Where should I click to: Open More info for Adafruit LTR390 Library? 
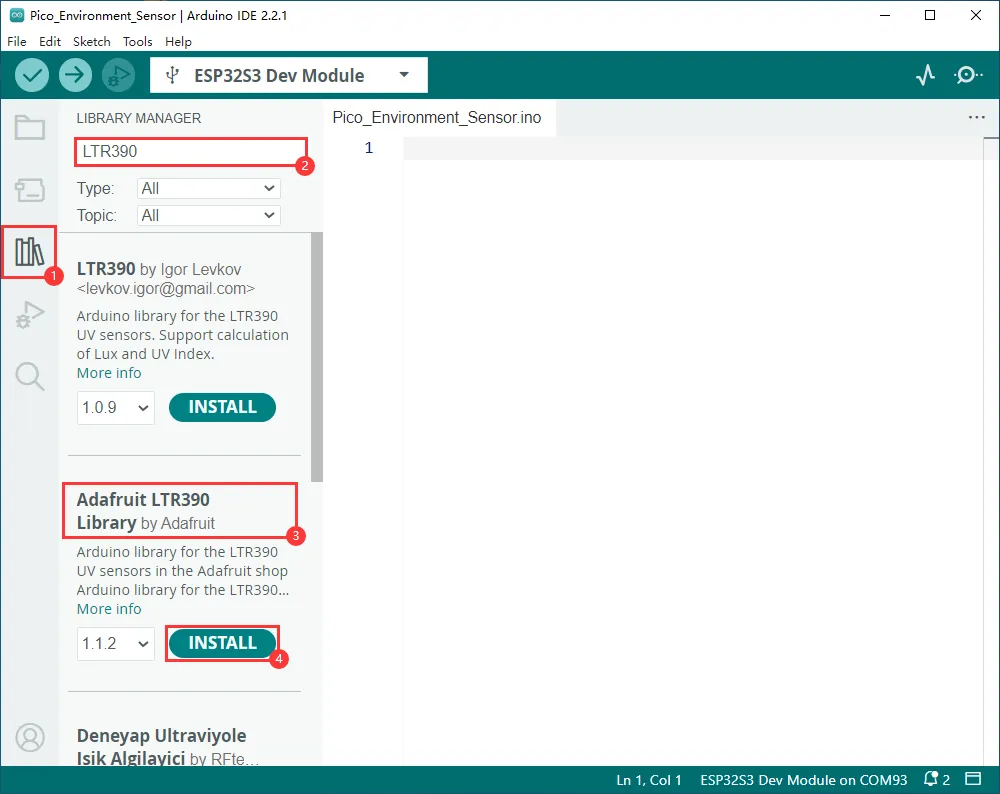tap(109, 609)
